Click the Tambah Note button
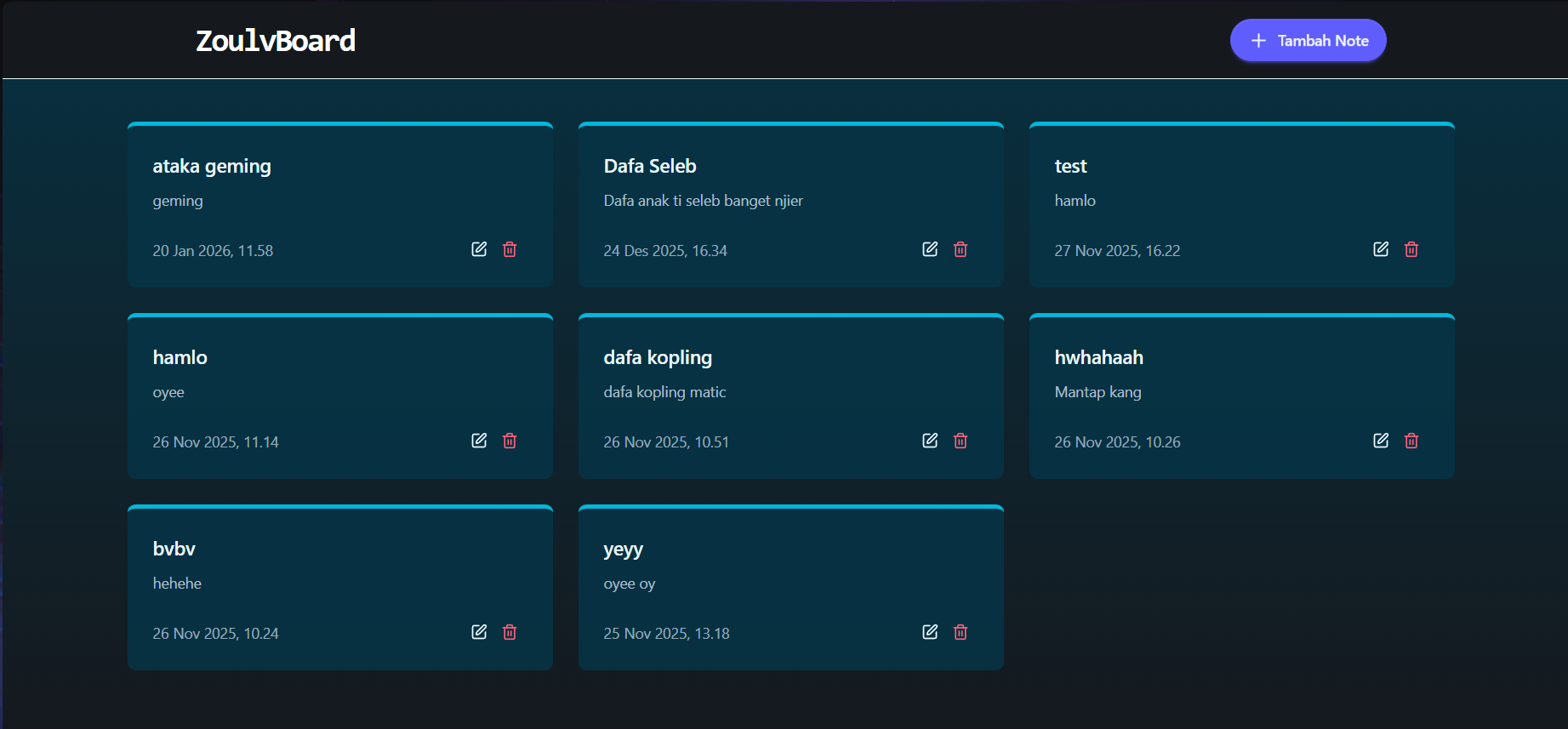Screen dimensions: 1568x729 (1308, 41)
